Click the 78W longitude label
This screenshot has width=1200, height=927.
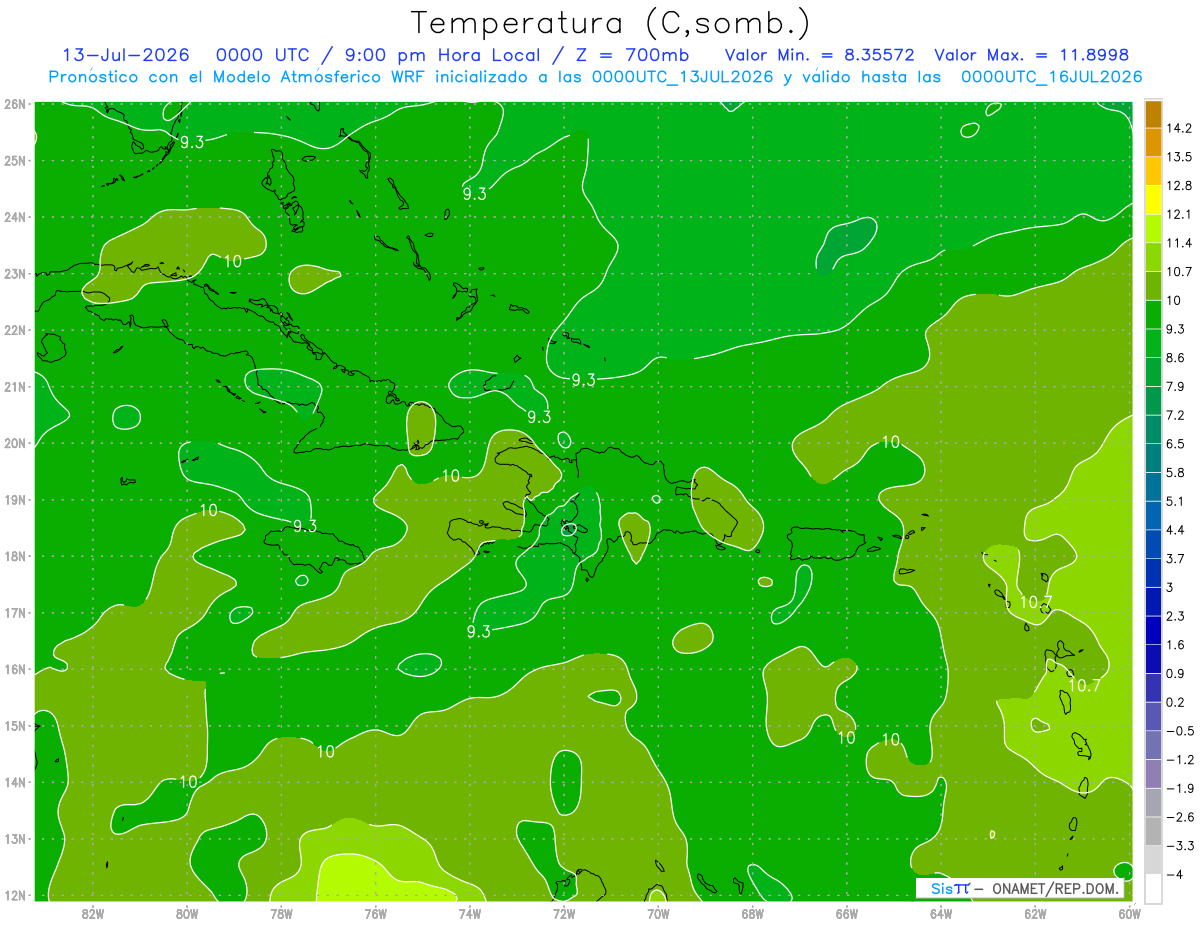[x=281, y=913]
